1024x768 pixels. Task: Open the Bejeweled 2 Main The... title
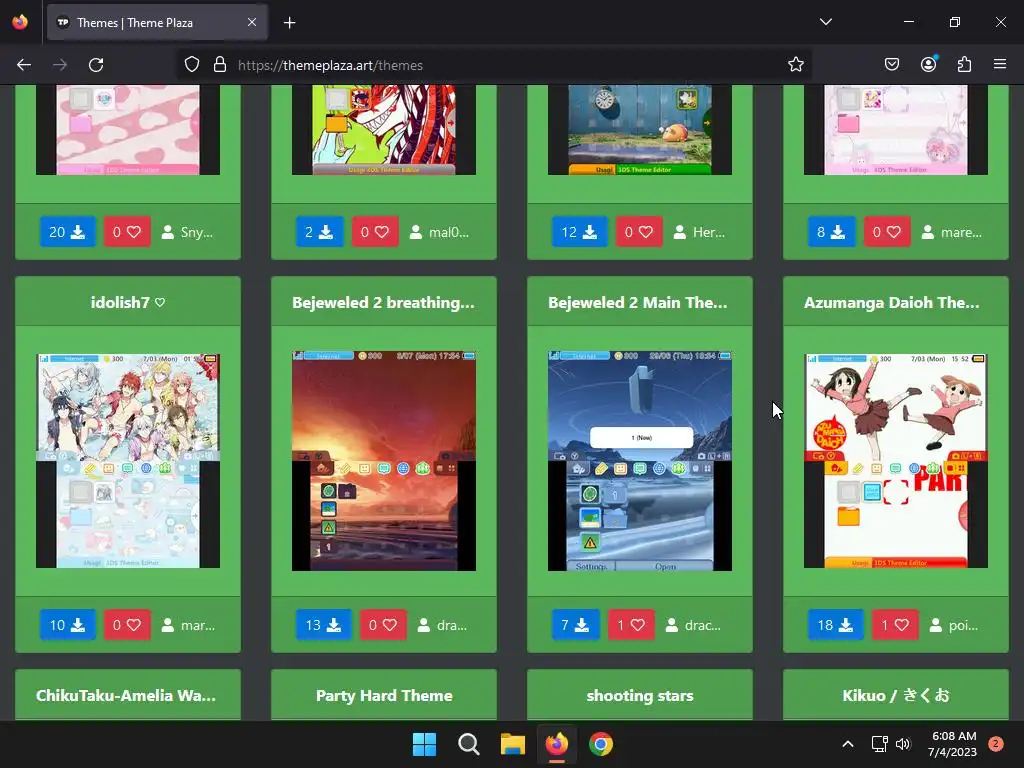click(x=637, y=302)
